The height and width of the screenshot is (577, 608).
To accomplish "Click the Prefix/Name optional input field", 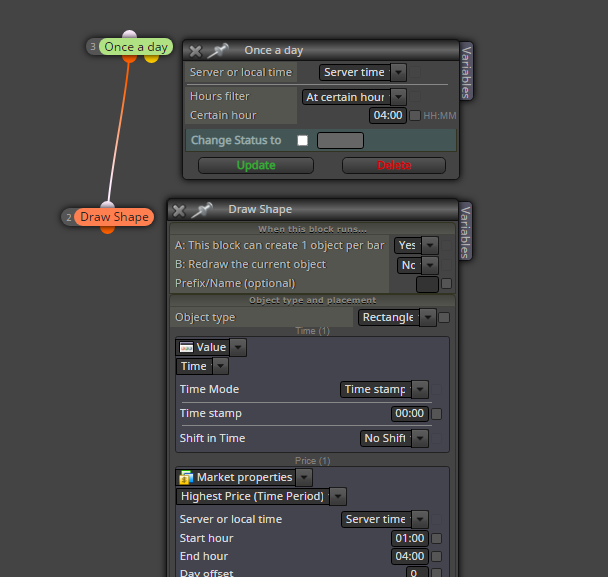I will point(427,284).
